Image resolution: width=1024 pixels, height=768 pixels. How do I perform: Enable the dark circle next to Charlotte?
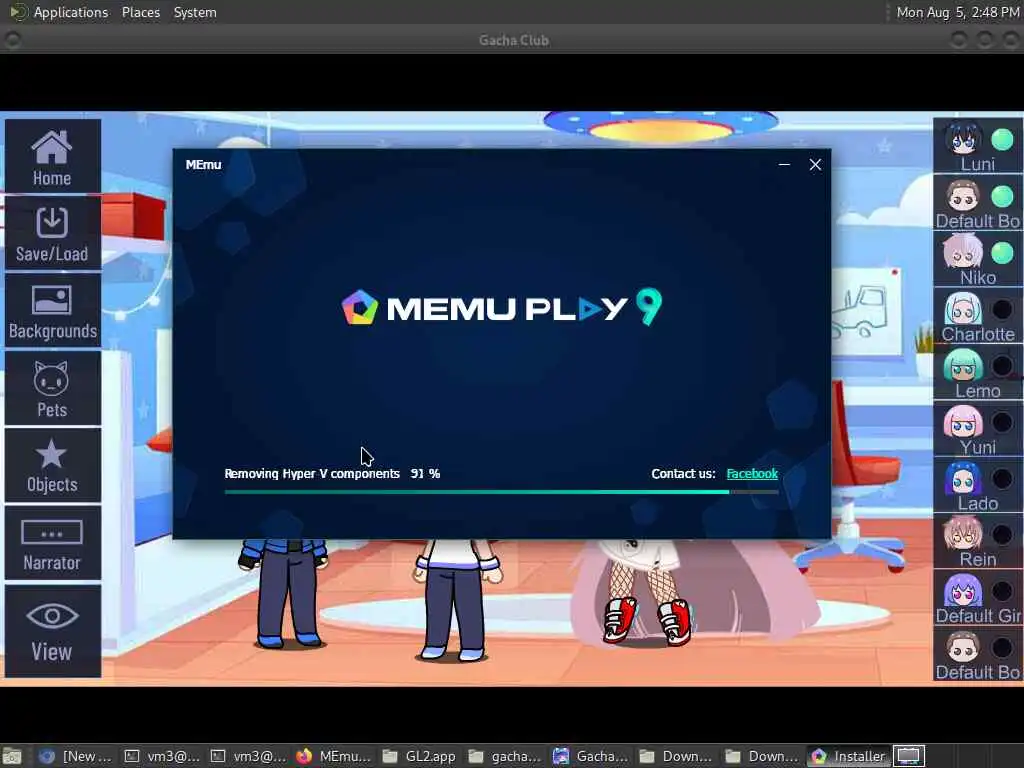[x=1002, y=310]
